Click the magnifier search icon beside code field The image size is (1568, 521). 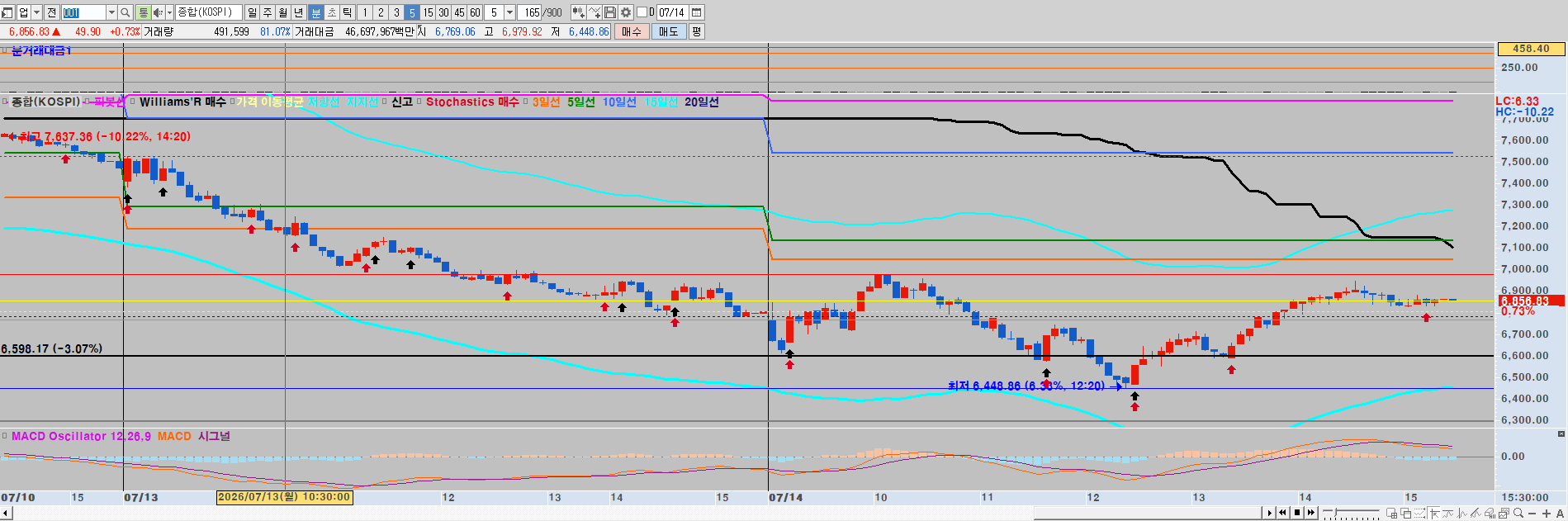[126, 12]
